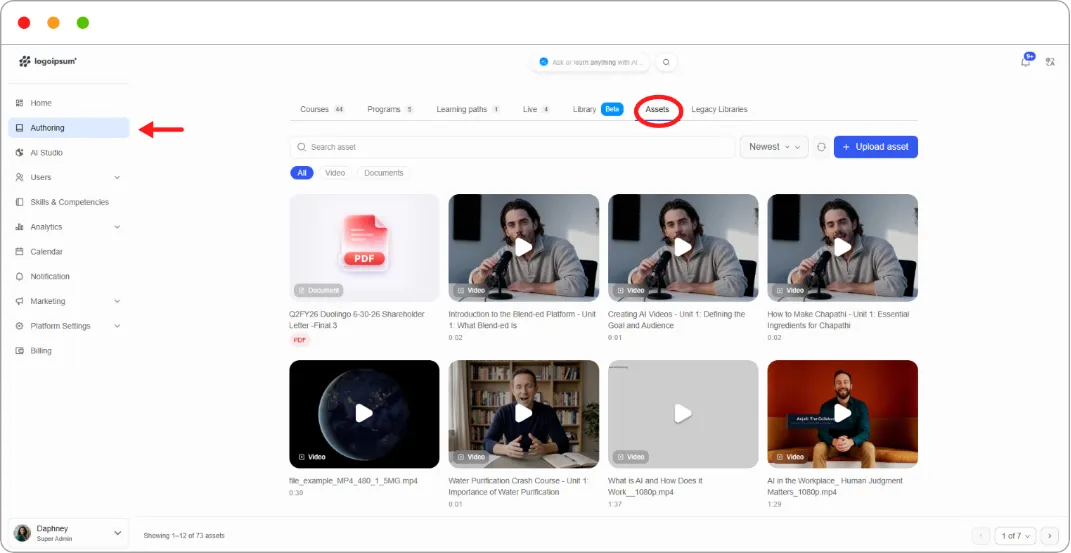The width and height of the screenshot is (1071, 553).
Task: Play the How to Make Chapathi video
Action: pyautogui.click(x=842, y=247)
